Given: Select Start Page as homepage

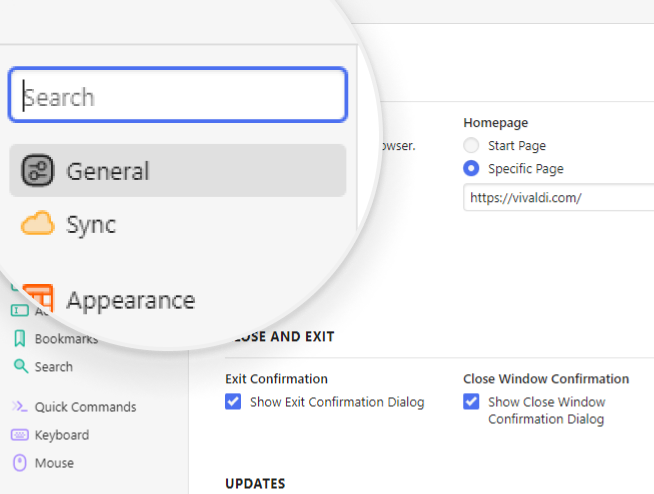Looking at the screenshot, I should point(471,145).
